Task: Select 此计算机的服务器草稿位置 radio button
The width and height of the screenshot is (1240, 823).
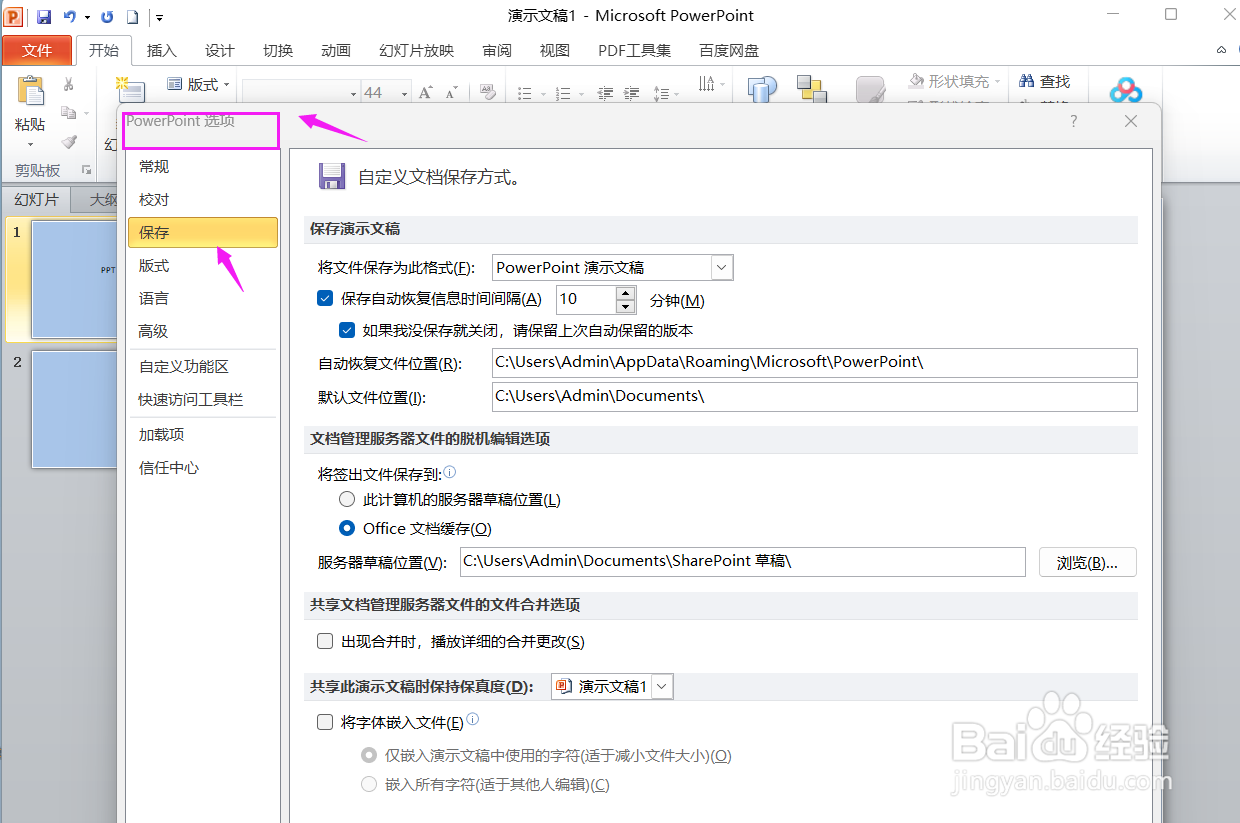Action: pos(347,499)
